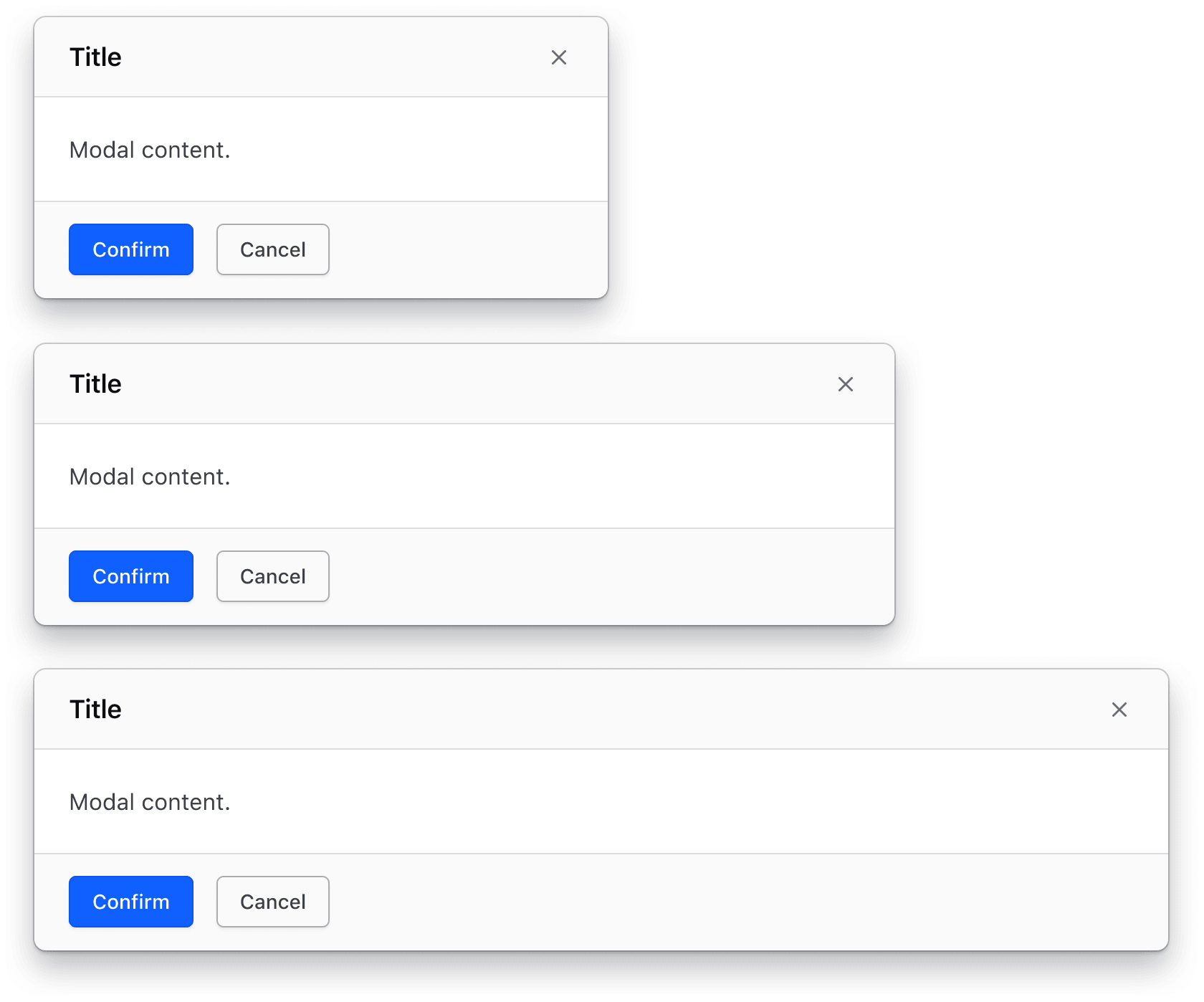Viewport: 1204px width, 1002px height.
Task: Select the Title text of the top modal
Action: (95, 57)
